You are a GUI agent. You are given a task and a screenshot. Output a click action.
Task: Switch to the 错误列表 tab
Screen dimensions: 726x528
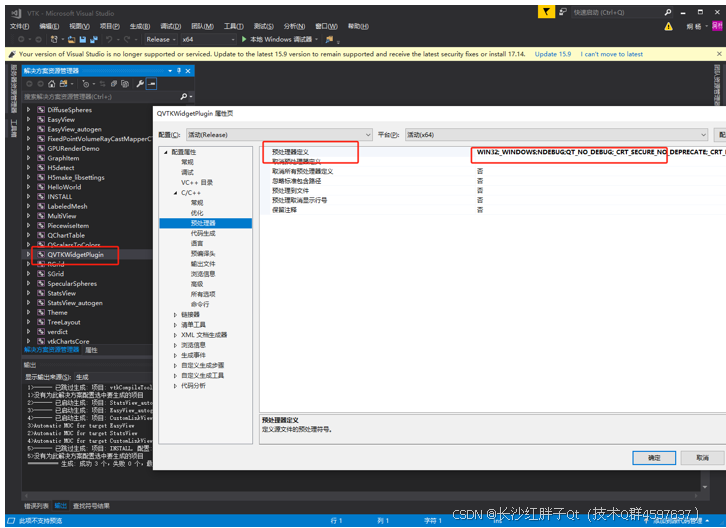coord(36,506)
